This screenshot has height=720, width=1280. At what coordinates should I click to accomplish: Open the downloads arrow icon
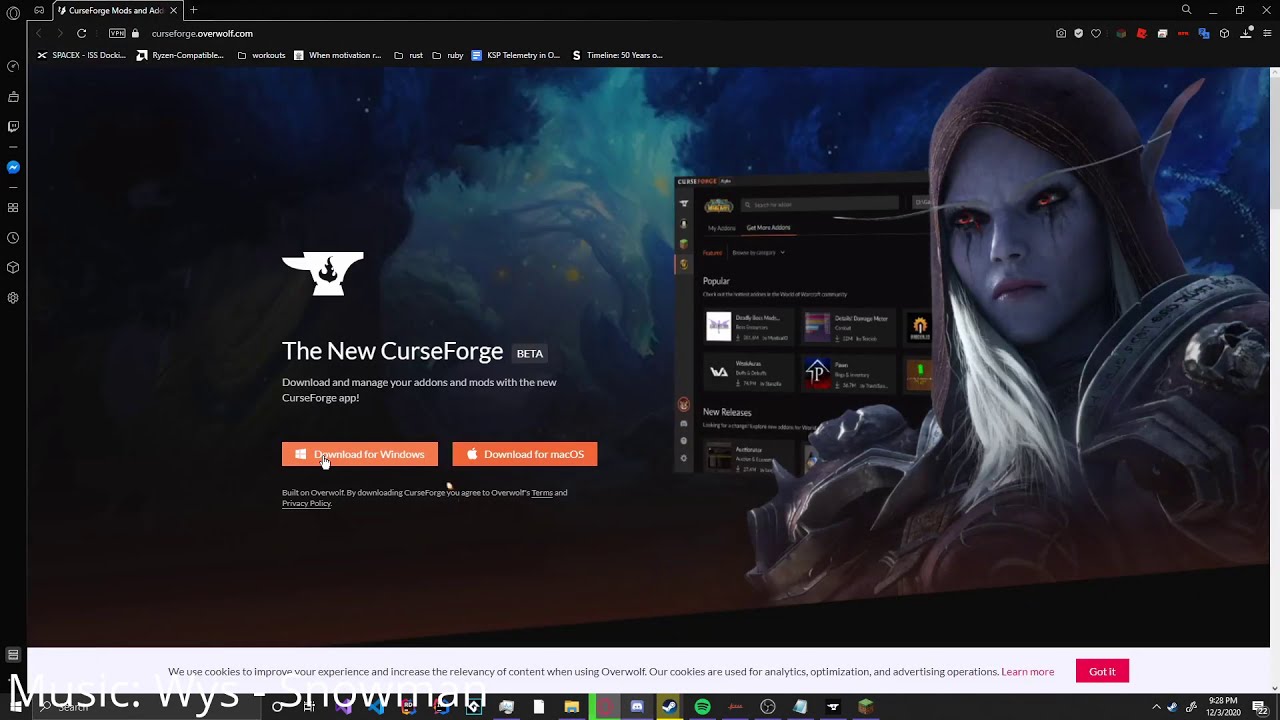point(1246,33)
